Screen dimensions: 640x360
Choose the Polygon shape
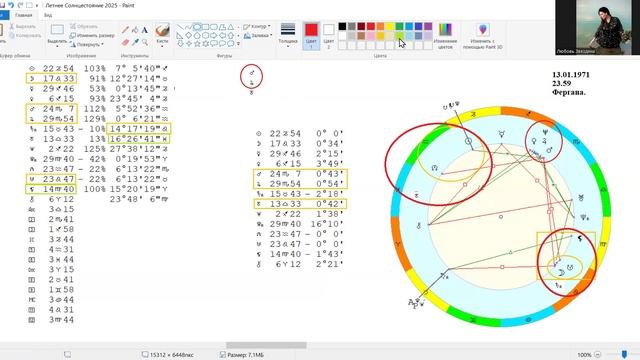tap(222, 27)
